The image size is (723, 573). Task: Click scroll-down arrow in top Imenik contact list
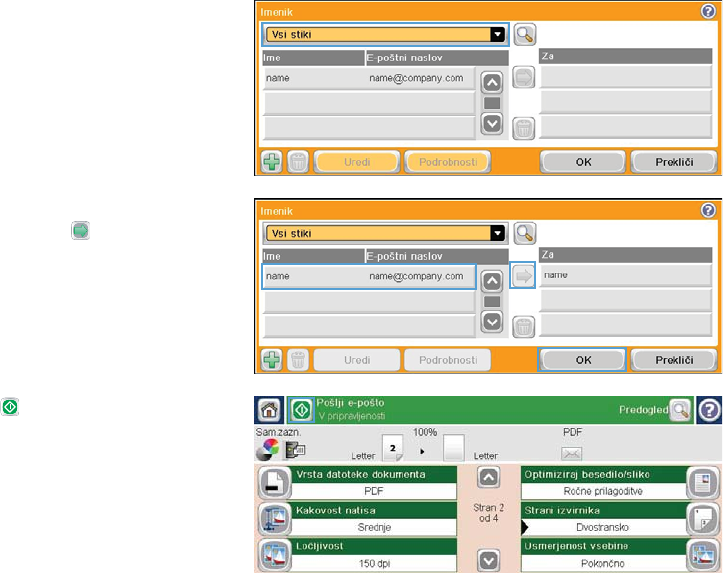point(492,123)
